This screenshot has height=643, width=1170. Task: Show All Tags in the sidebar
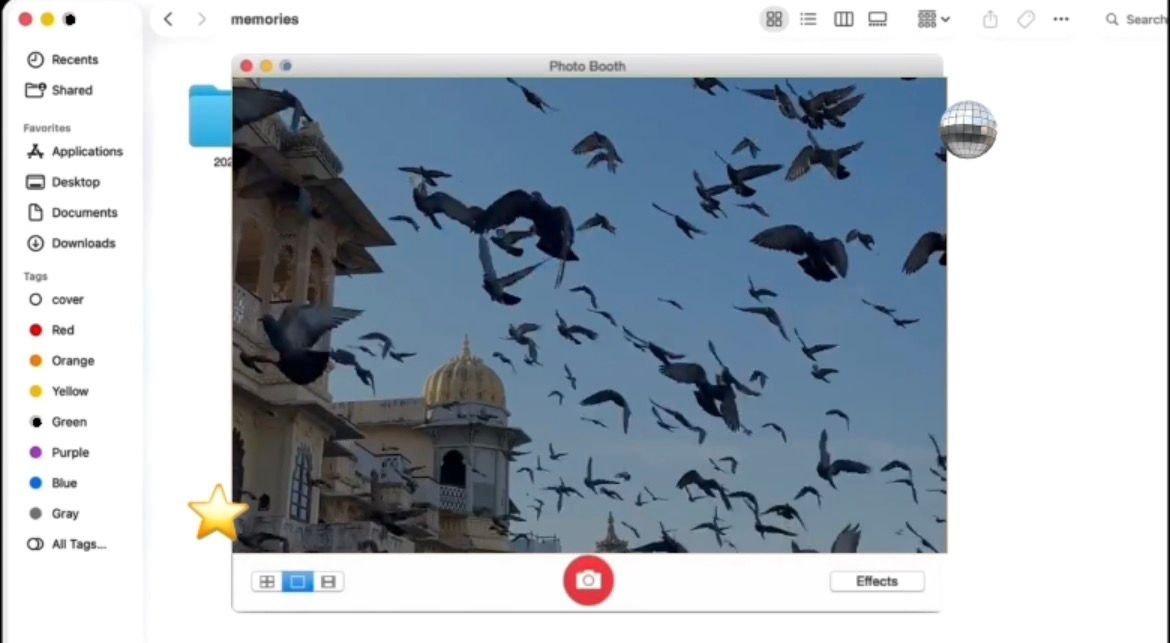(x=78, y=544)
